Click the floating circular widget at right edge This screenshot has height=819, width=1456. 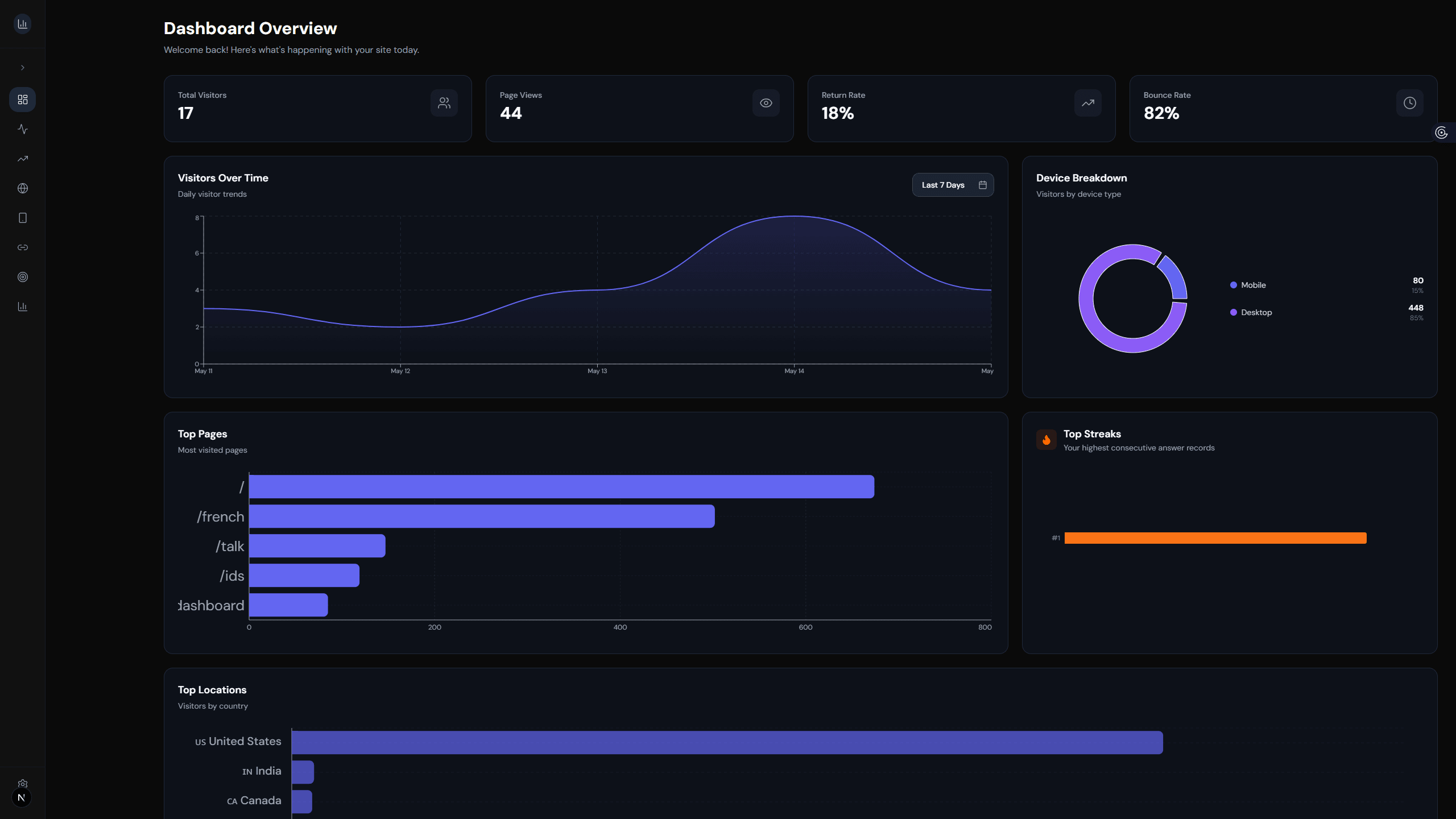(x=1442, y=133)
